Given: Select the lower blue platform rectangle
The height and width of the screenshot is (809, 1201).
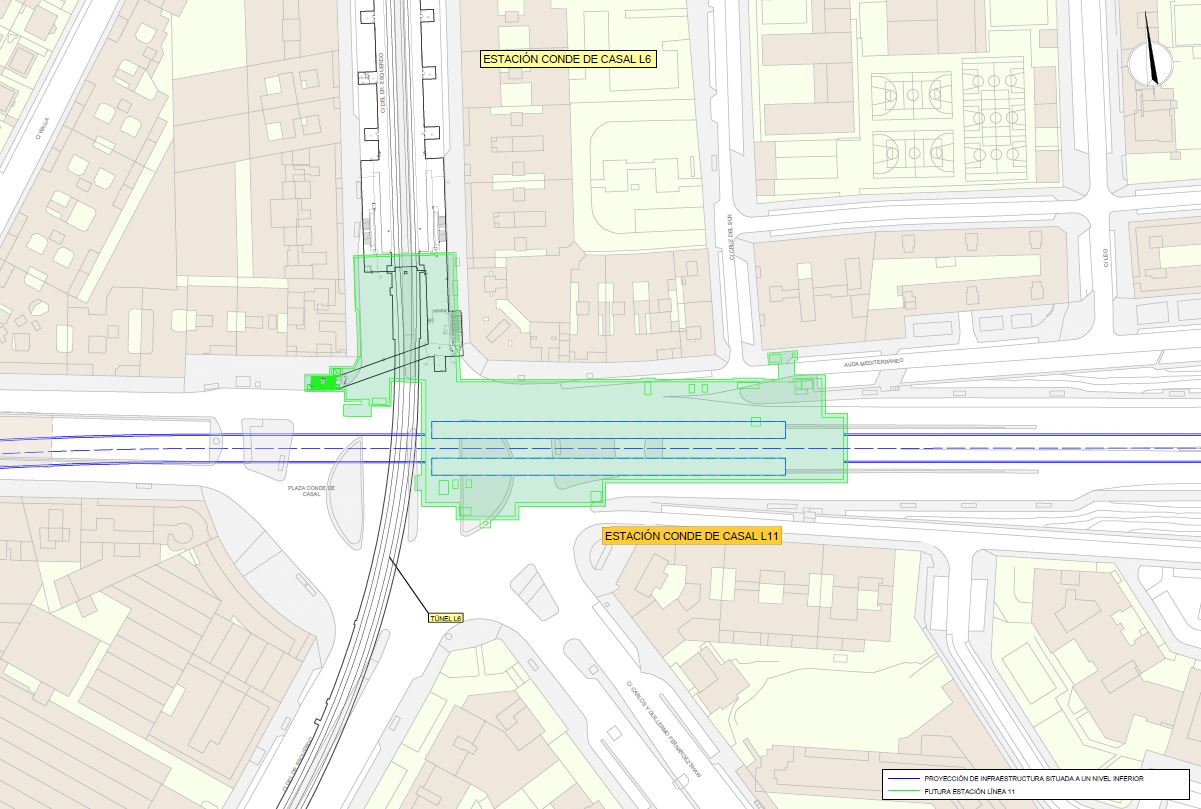Looking at the screenshot, I should coord(607,466).
